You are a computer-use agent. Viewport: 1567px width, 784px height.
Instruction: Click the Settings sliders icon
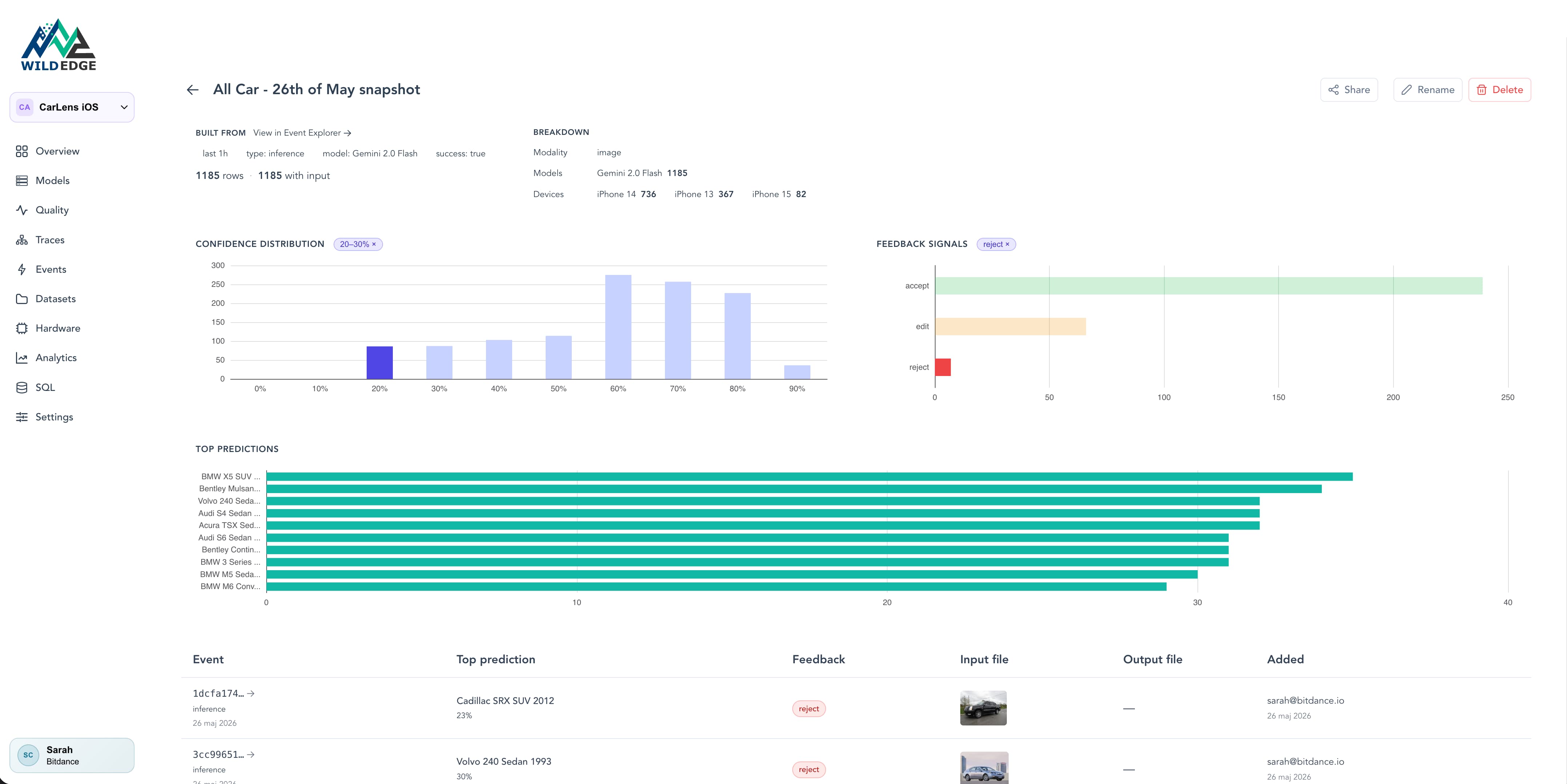(22, 417)
